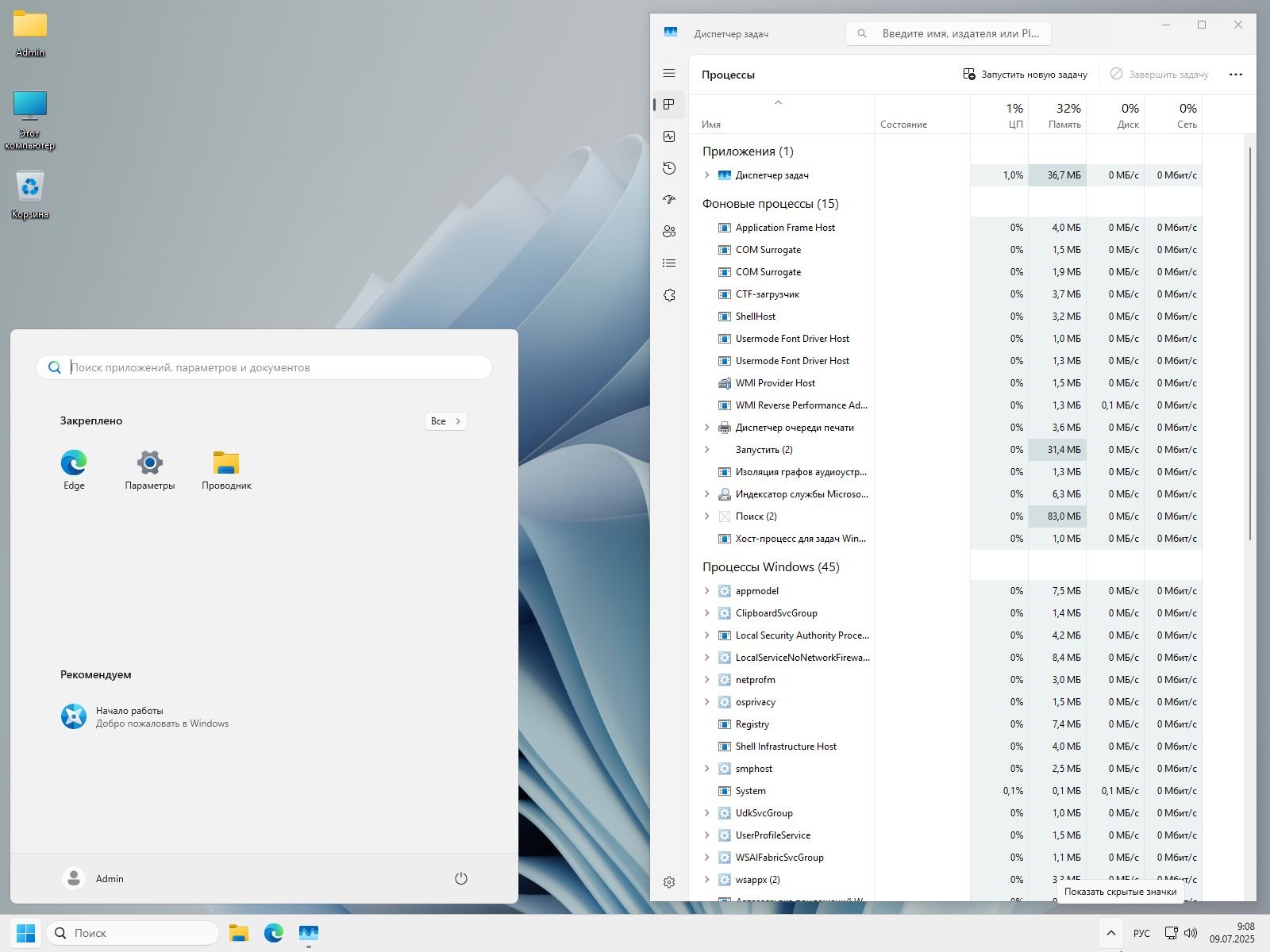The image size is (1270, 952).
Task: Click the more options ellipsis in Task Manager
Action: pos(1235,75)
